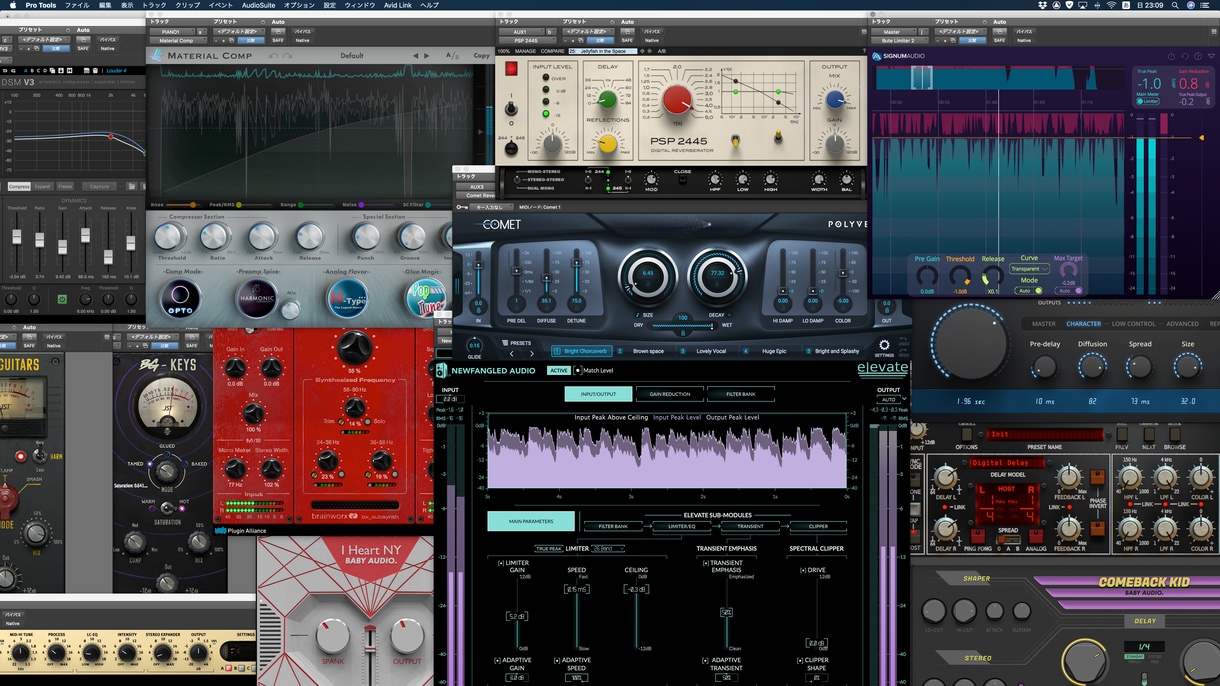
Task: Go to previous Comet preset arrow
Action: point(512,354)
